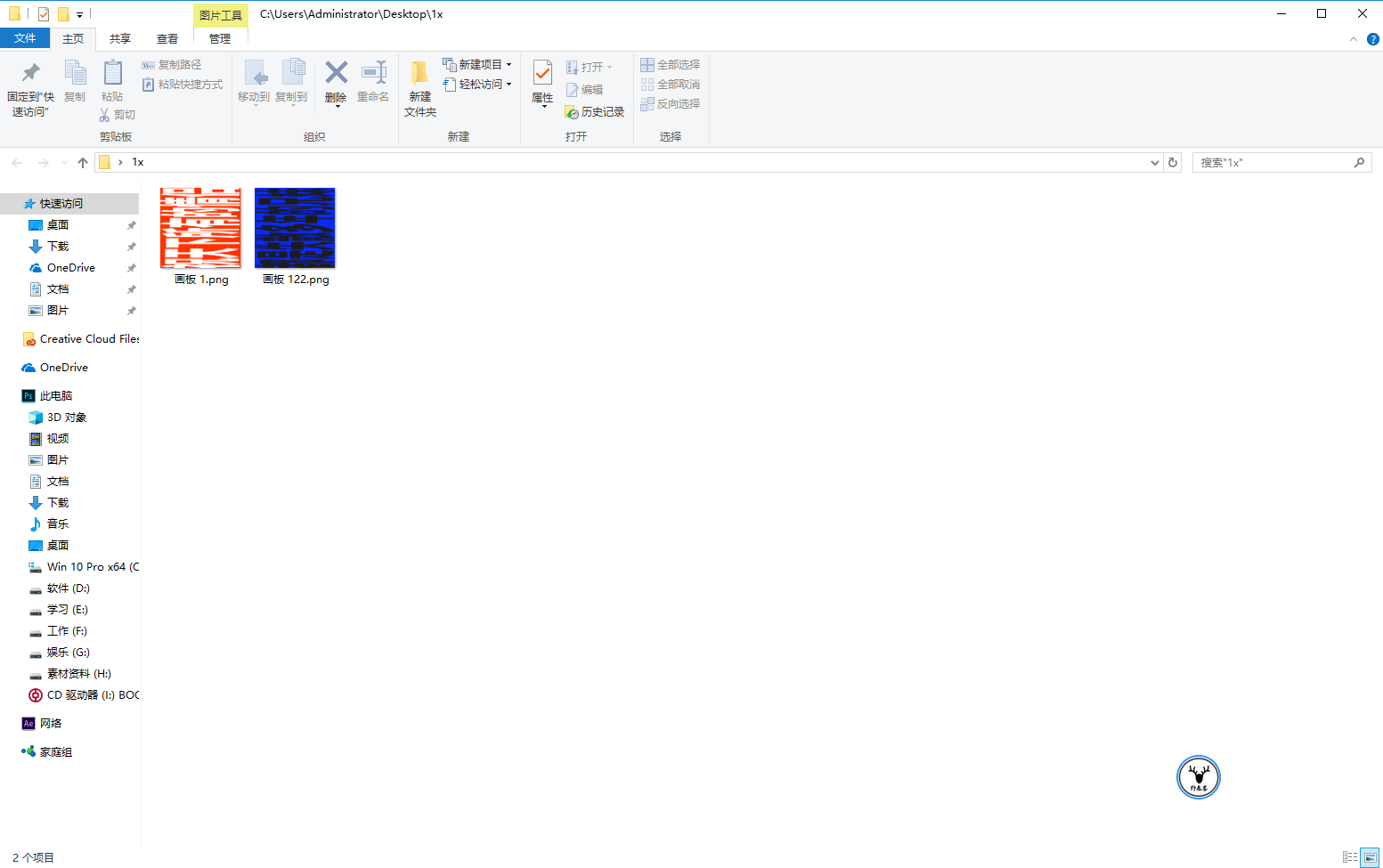
Task: Click the Forward navigation arrow
Action: tap(43, 163)
